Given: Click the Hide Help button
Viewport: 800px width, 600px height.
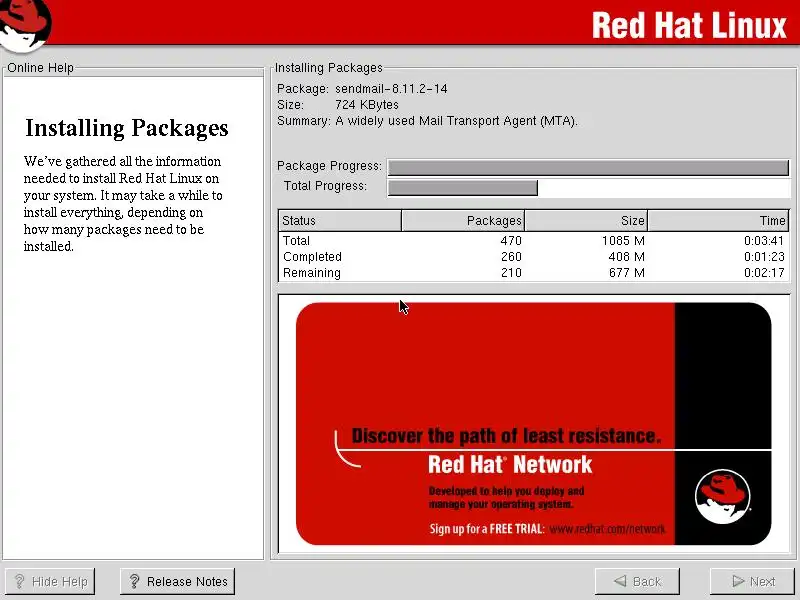Looking at the screenshot, I should 49,581.
